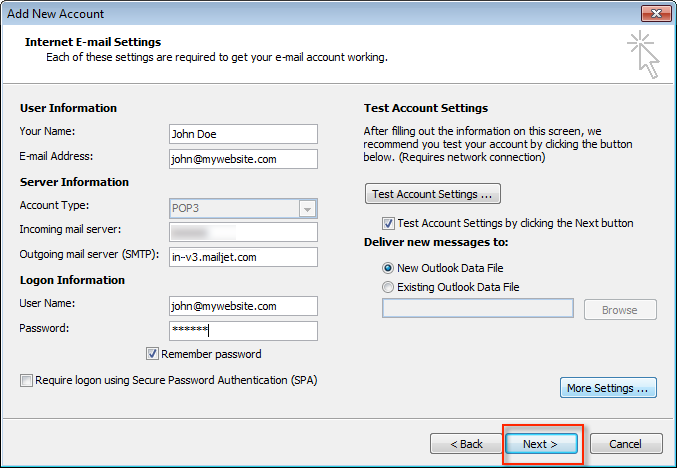Focus the Password field

click(x=243, y=331)
